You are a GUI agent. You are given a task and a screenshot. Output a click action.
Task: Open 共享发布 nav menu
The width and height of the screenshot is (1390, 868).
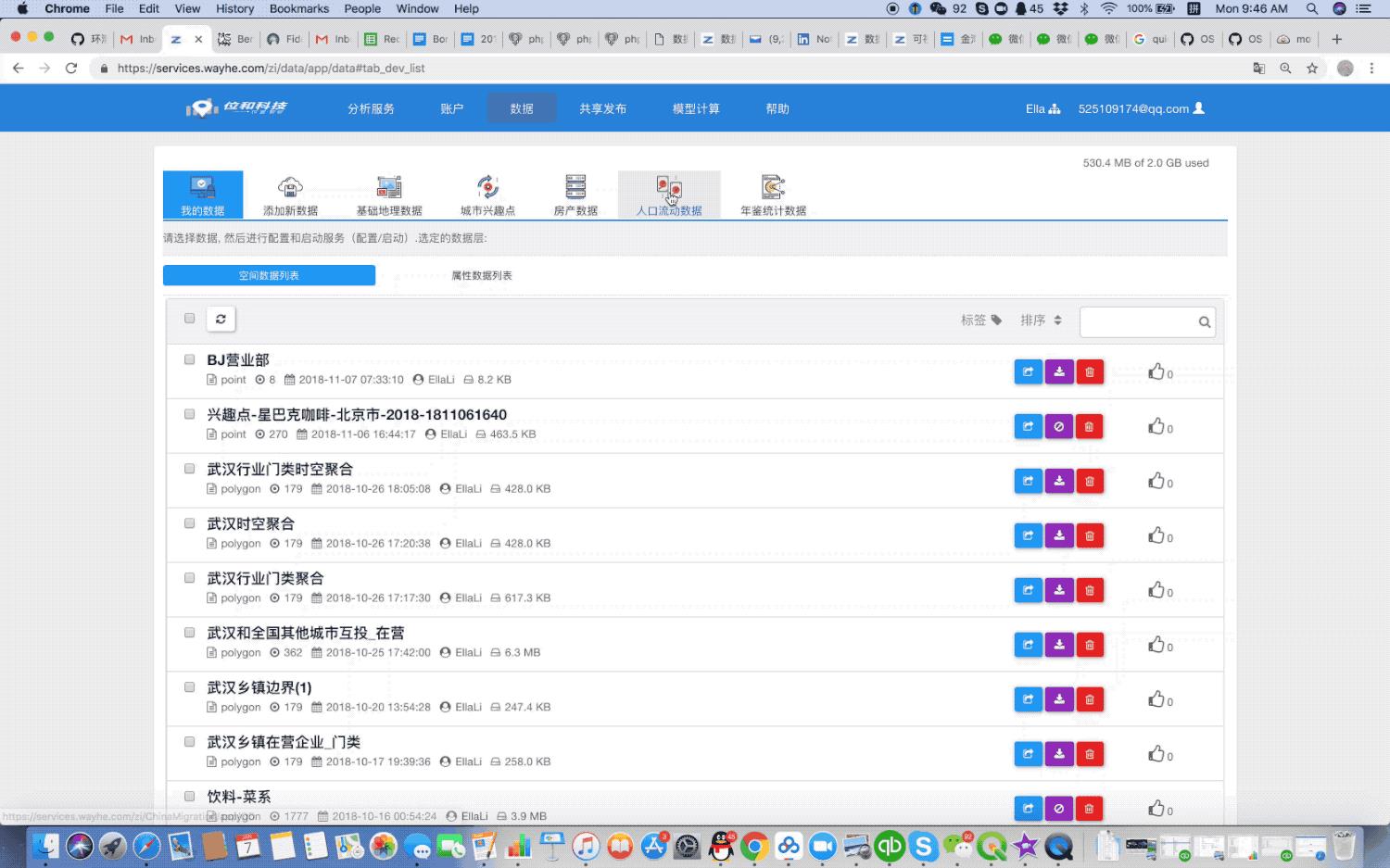(x=603, y=108)
